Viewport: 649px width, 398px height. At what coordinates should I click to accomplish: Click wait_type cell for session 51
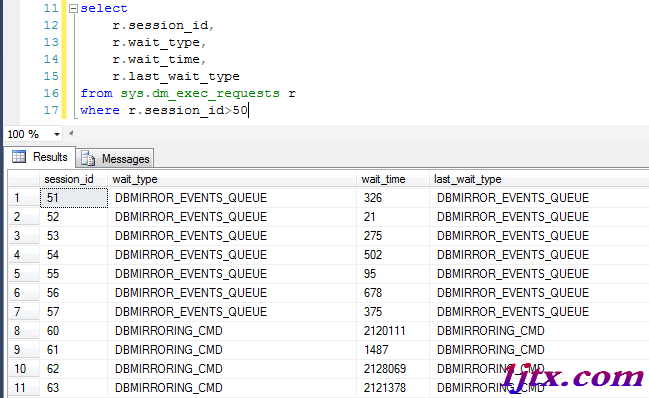point(232,198)
